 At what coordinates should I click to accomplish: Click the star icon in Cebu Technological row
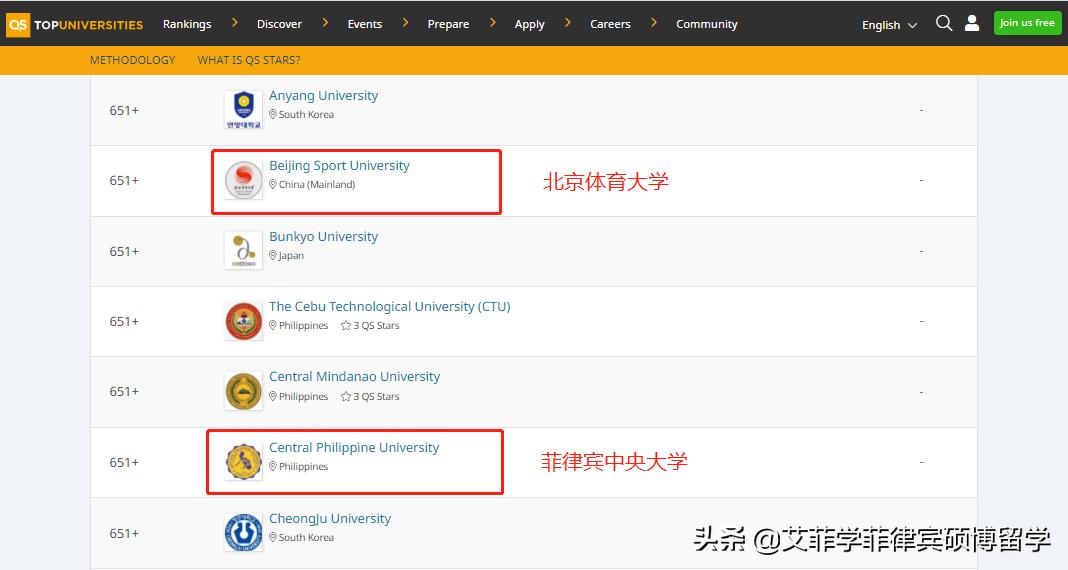[x=346, y=326]
